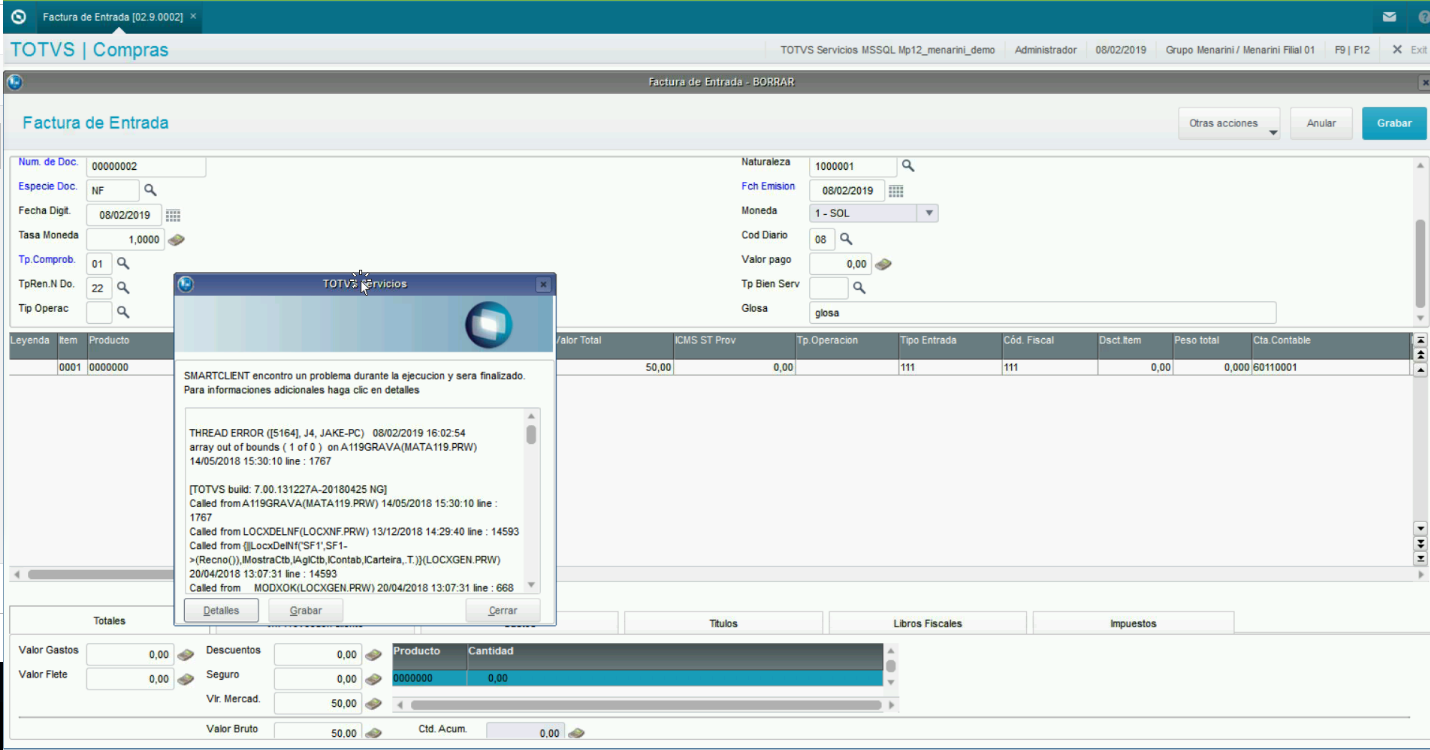Open search lookup for TpRen.N Do. field
This screenshot has height=750, width=1430.
(123, 288)
